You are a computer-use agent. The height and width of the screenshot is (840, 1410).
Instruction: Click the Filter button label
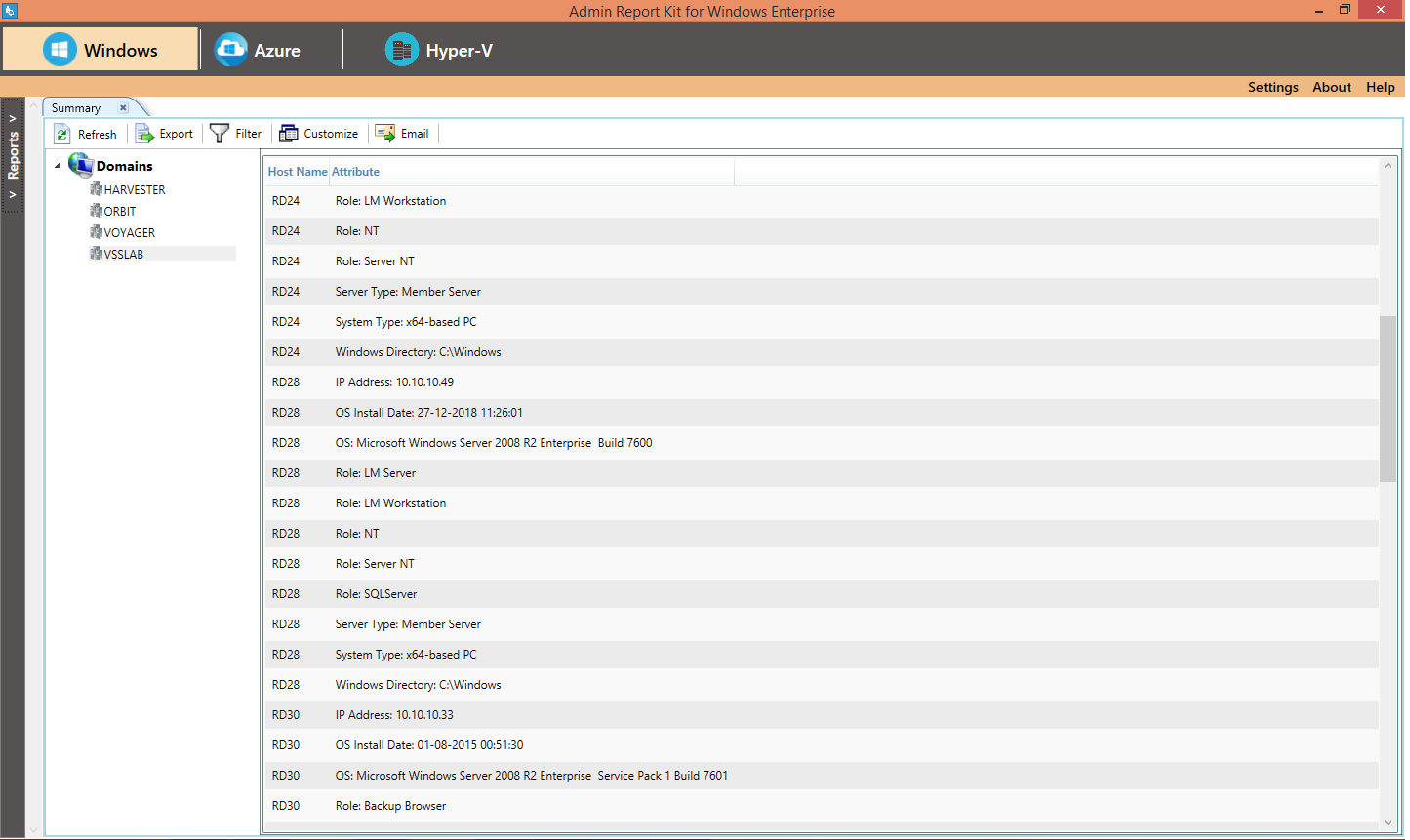click(249, 134)
